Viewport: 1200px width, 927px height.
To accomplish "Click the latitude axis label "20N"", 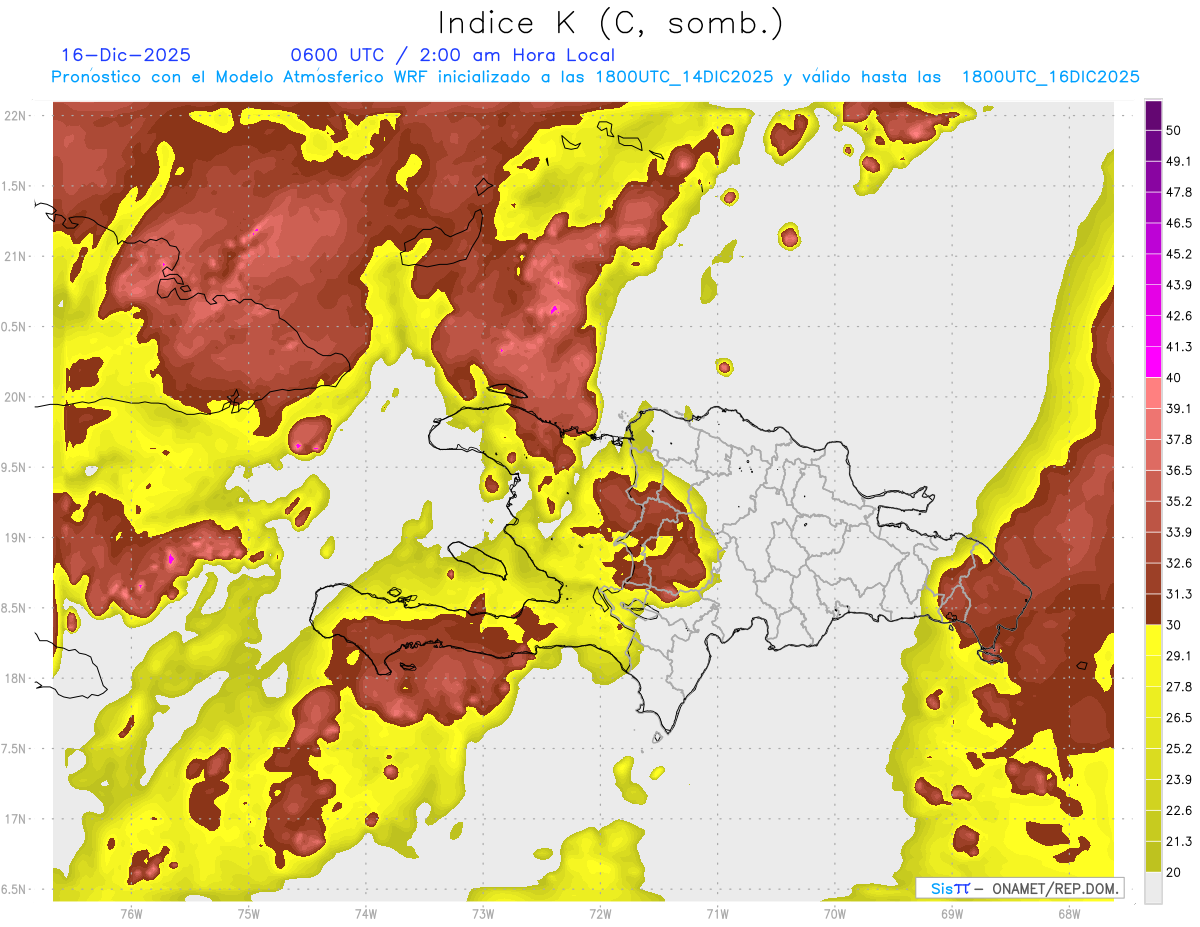I will (x=15, y=397).
